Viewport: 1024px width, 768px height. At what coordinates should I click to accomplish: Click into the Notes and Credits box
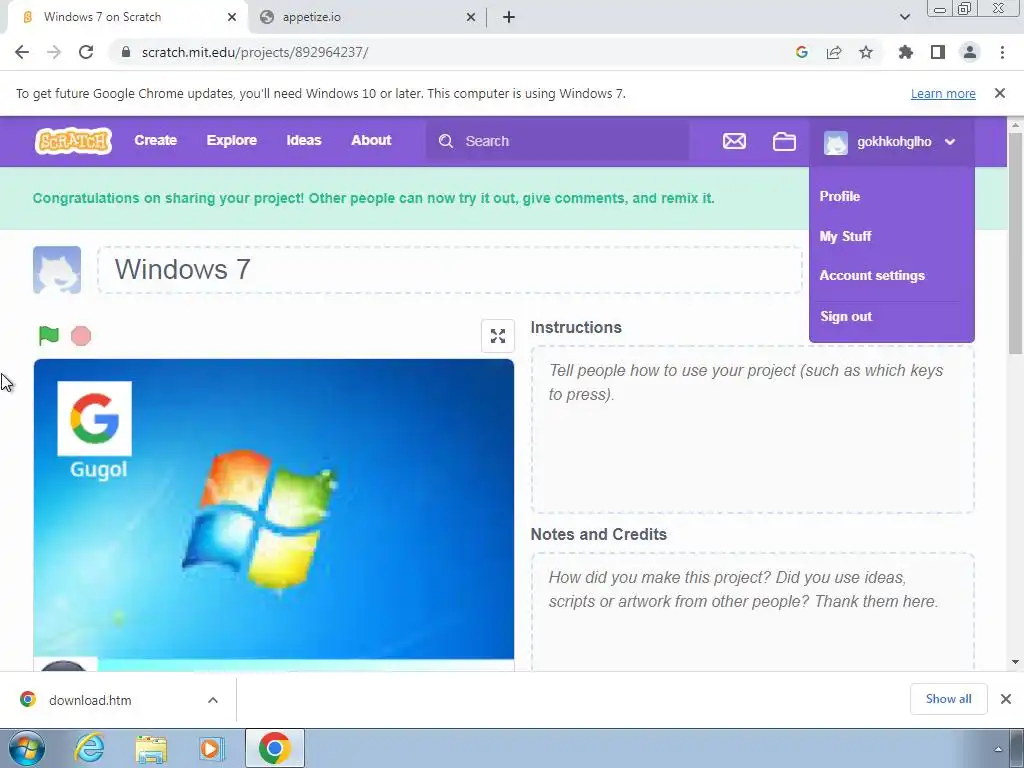click(x=752, y=612)
